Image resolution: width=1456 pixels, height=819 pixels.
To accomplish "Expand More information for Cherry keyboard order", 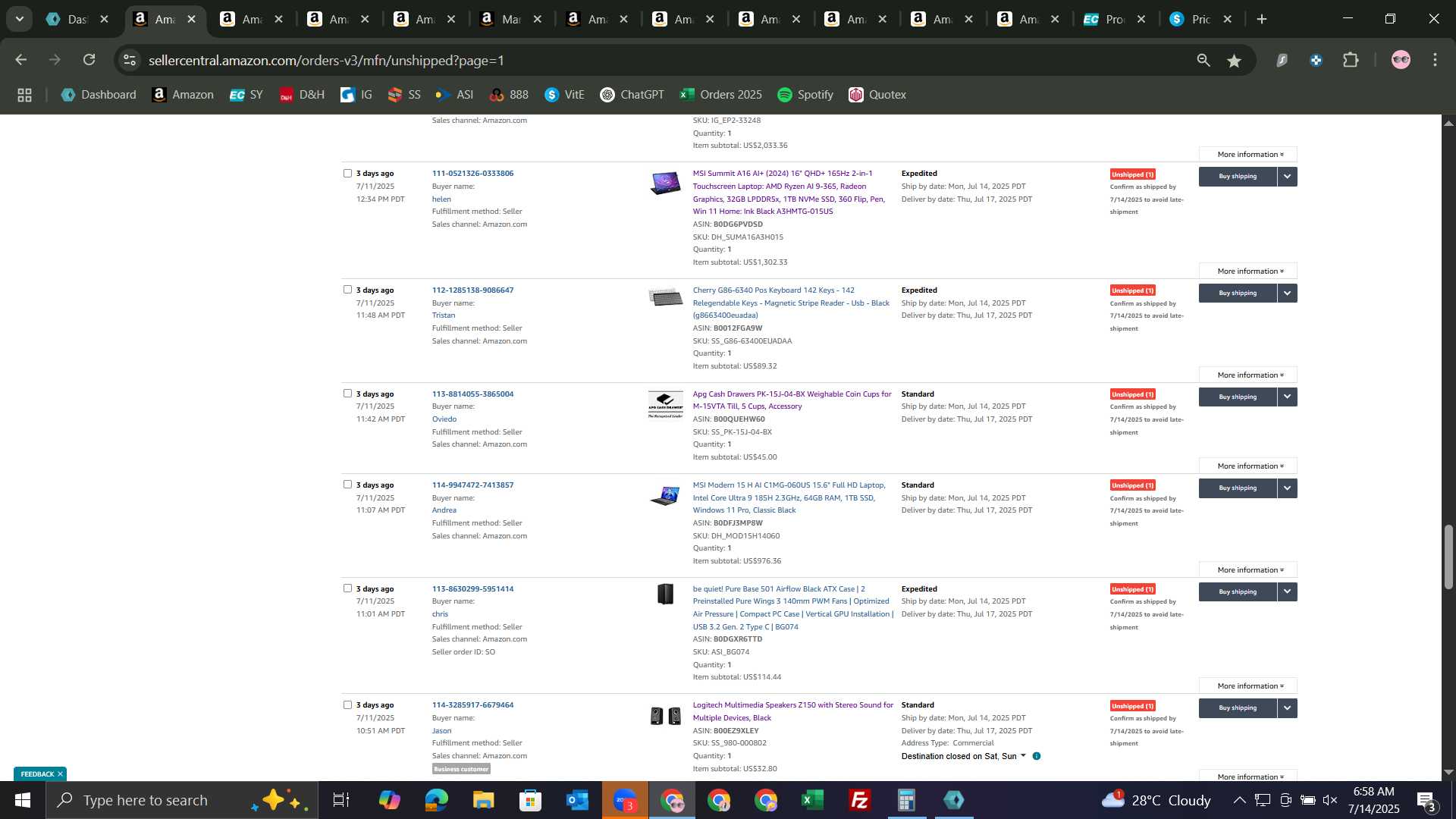I will pyautogui.click(x=1248, y=375).
